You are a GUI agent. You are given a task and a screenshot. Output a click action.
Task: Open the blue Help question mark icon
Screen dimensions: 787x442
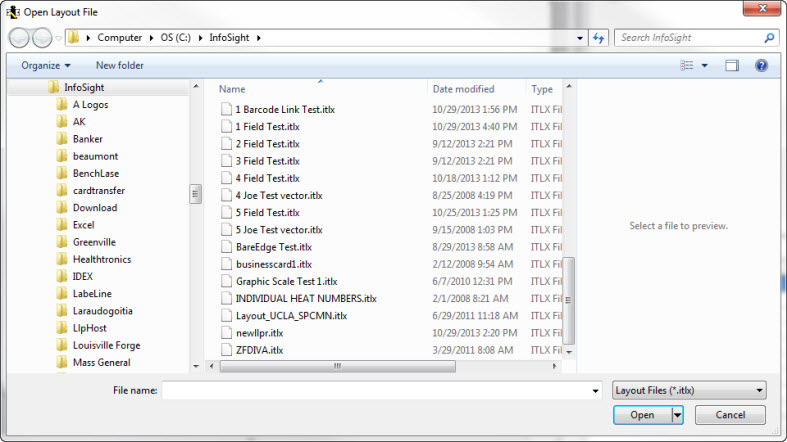(x=761, y=65)
